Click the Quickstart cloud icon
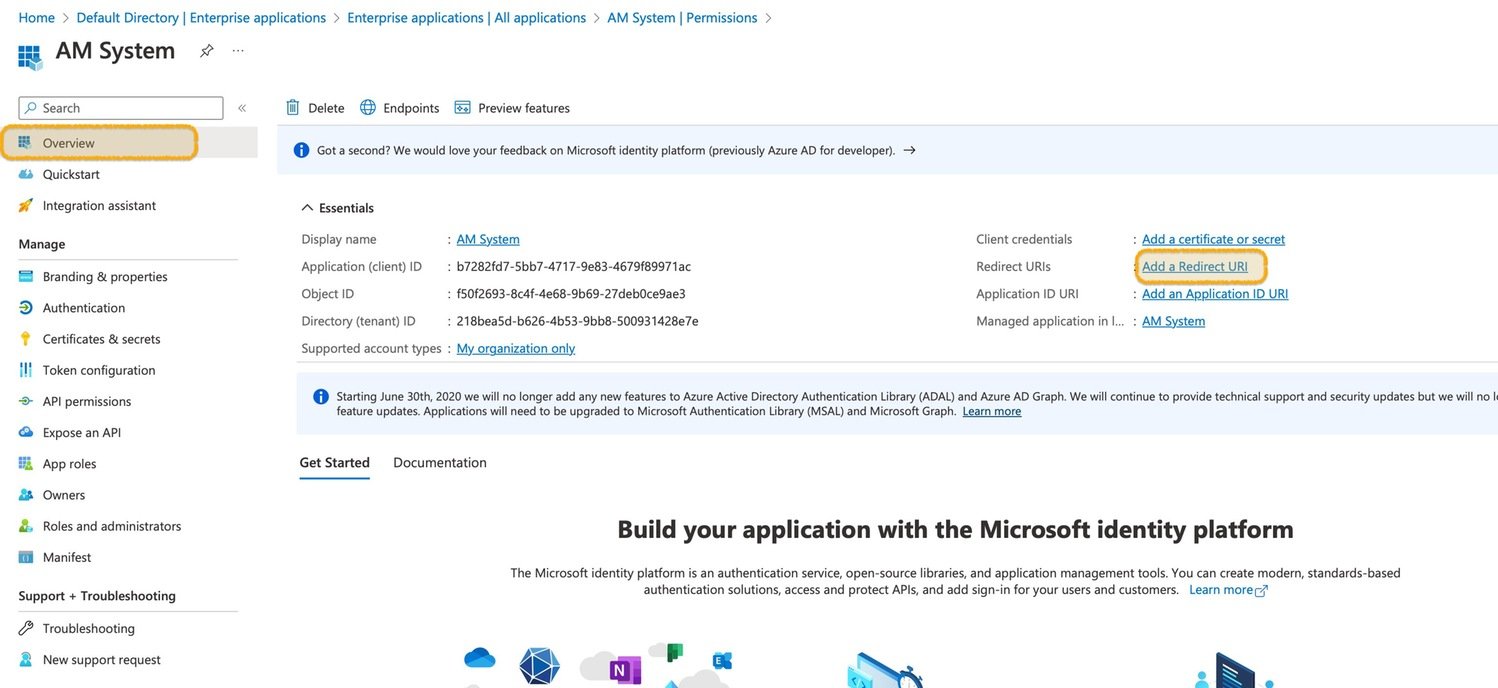 point(26,174)
